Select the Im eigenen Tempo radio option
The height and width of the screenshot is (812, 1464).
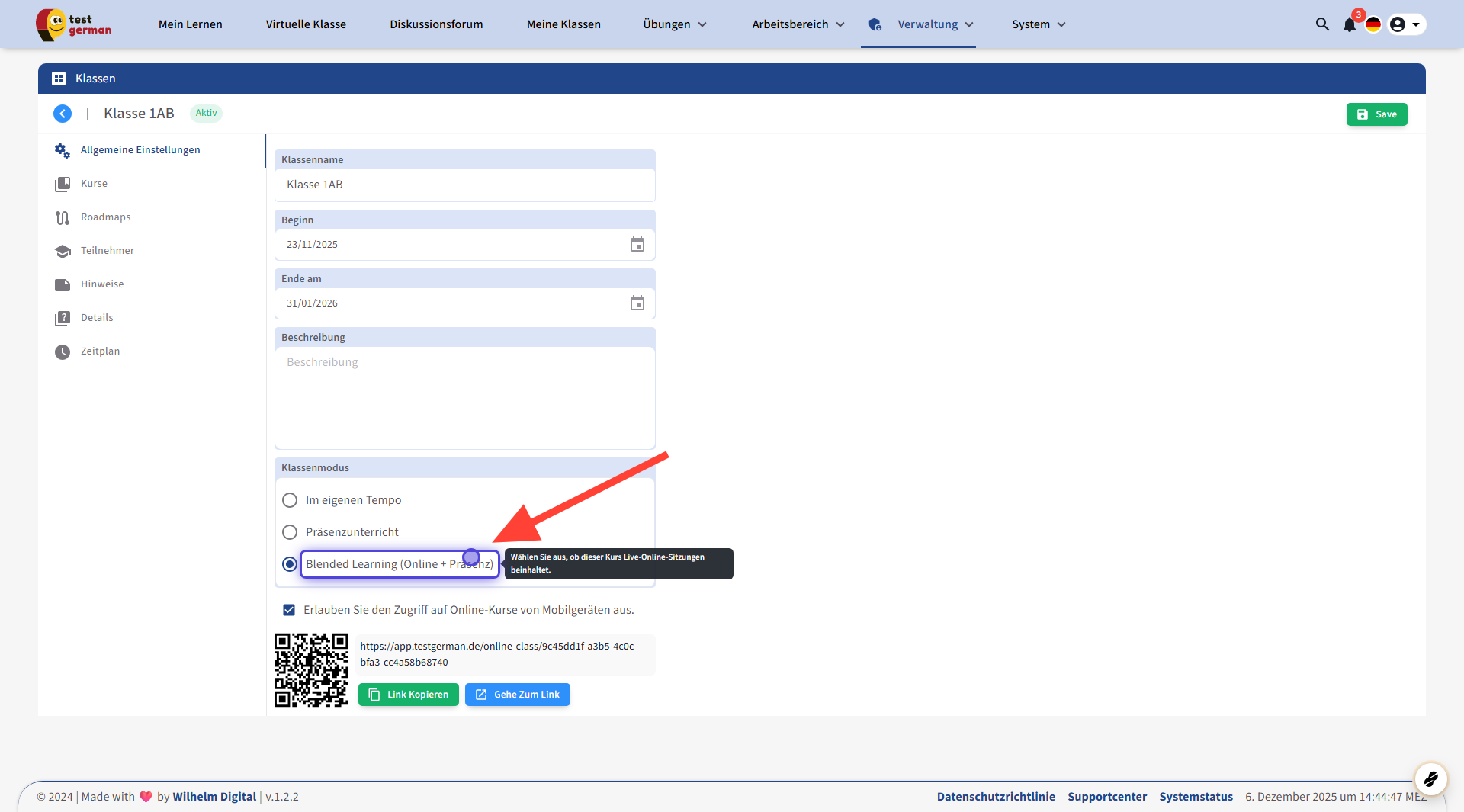click(x=290, y=500)
